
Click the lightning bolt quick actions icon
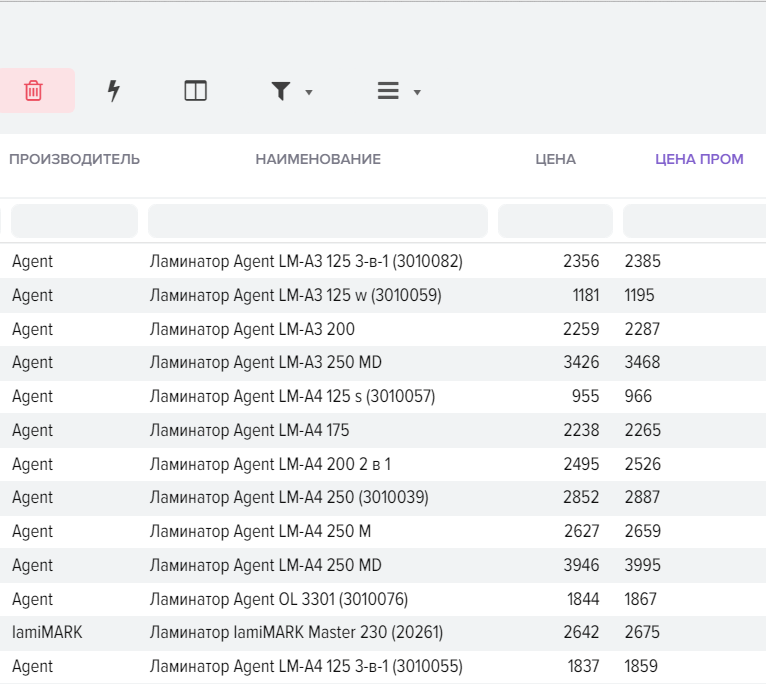[x=114, y=91]
